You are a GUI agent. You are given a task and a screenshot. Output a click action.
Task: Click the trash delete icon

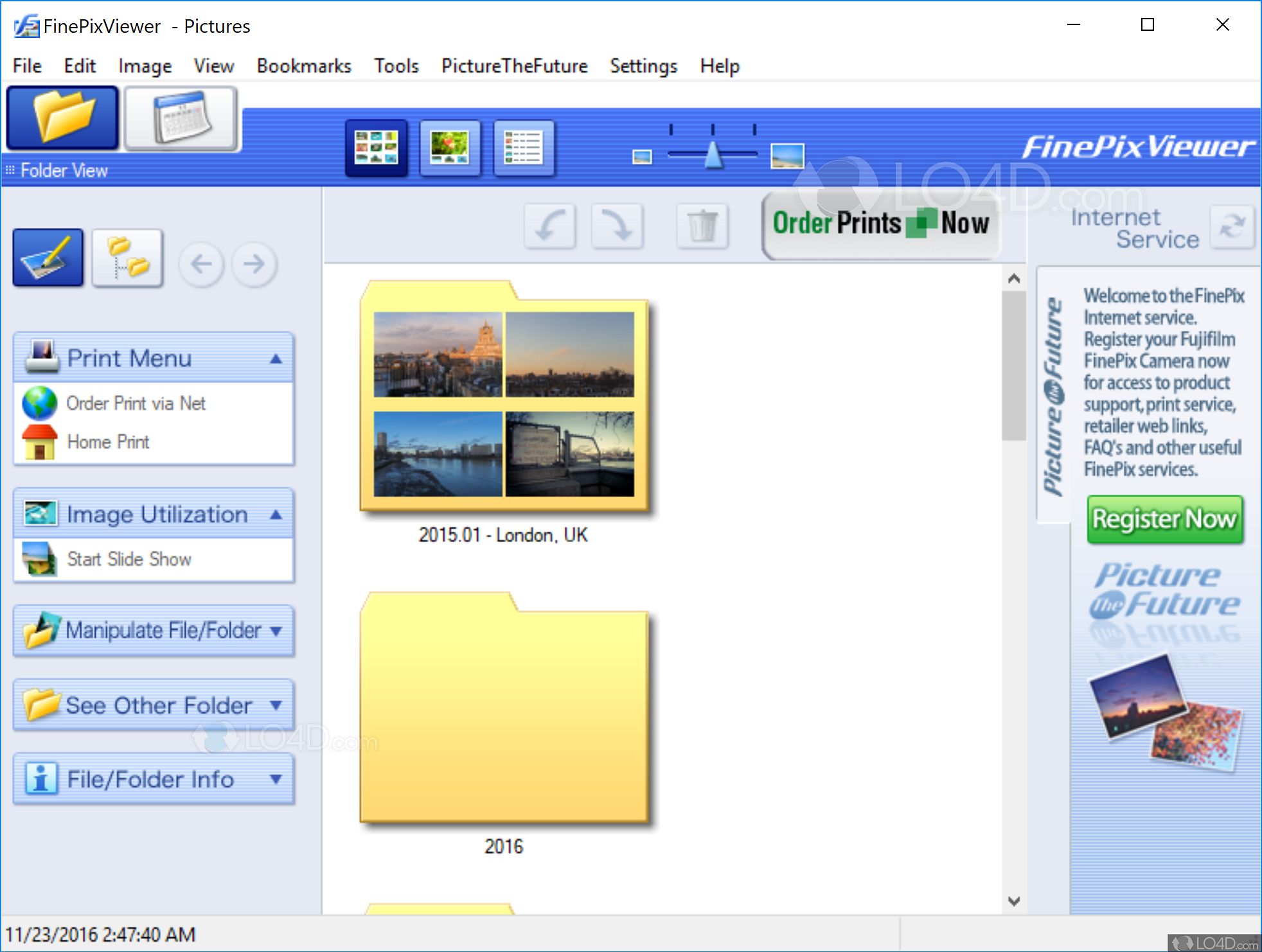702,226
